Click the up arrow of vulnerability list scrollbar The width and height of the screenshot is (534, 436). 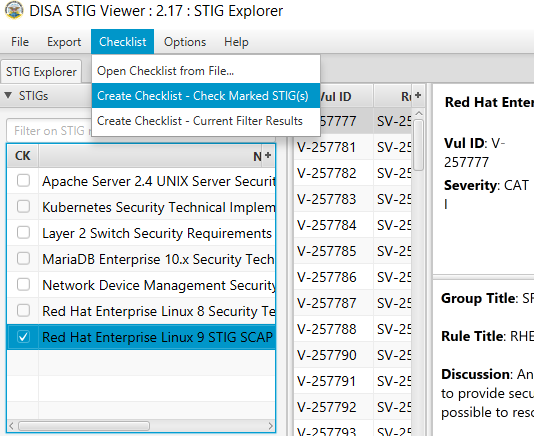click(x=419, y=113)
